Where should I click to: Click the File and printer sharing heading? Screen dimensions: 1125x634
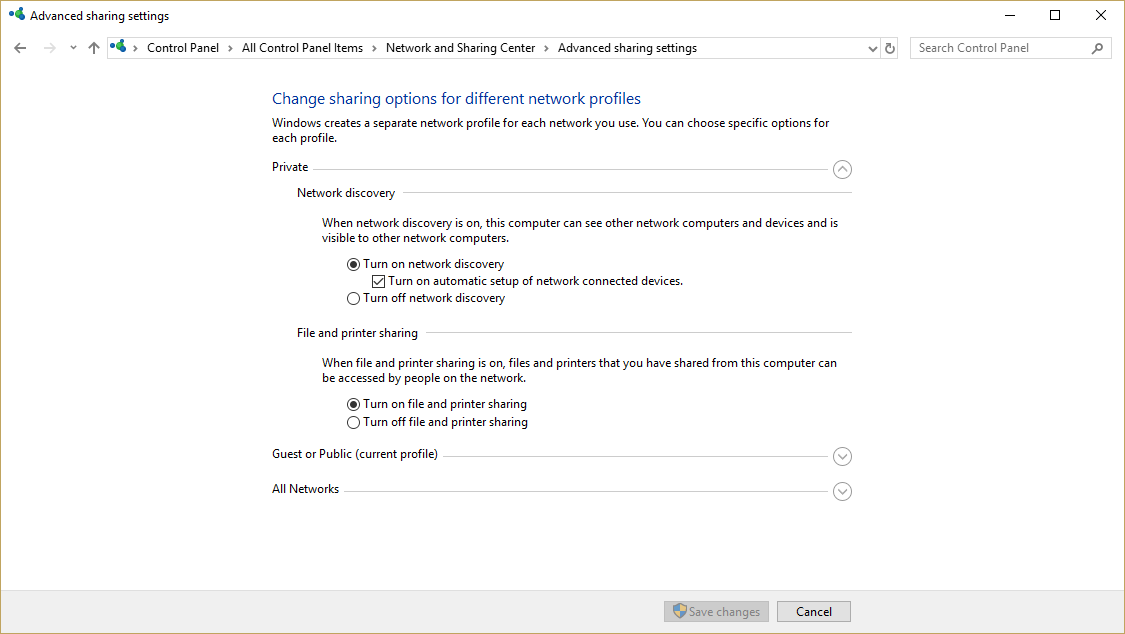click(357, 333)
